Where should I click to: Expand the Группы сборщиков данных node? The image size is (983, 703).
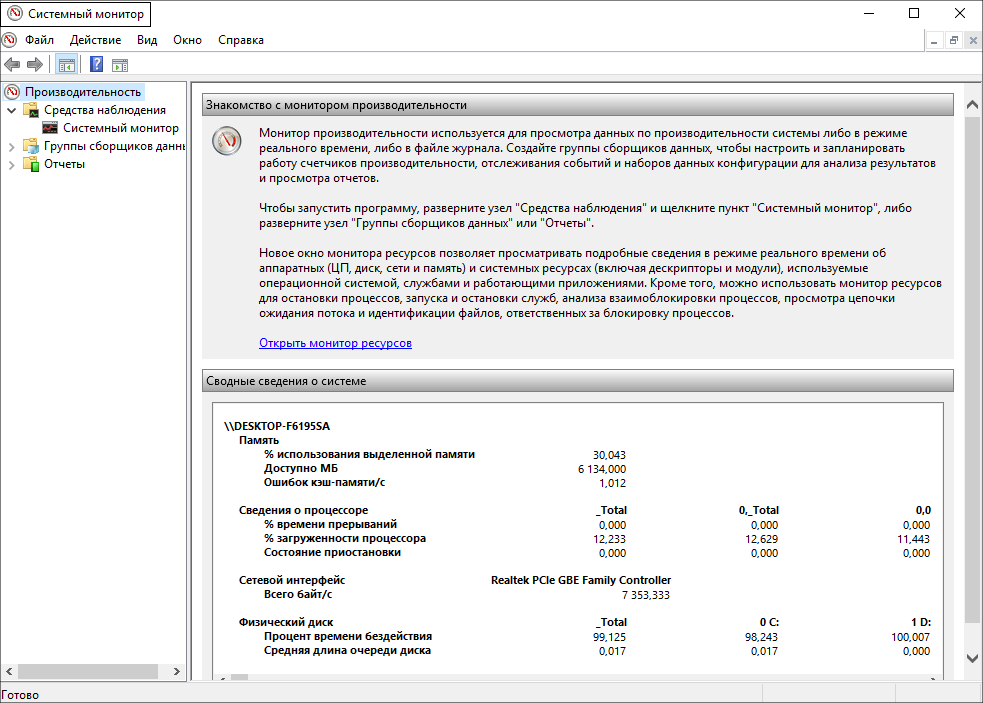[12, 146]
